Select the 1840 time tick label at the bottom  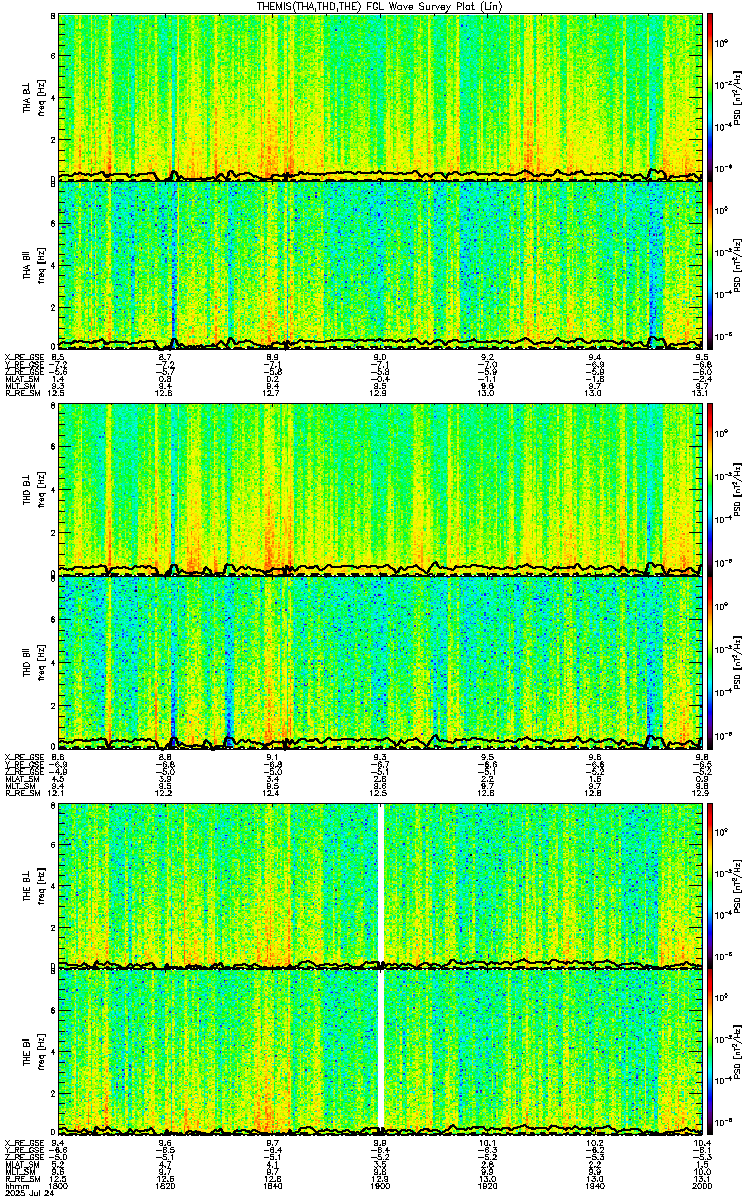click(x=272, y=1185)
